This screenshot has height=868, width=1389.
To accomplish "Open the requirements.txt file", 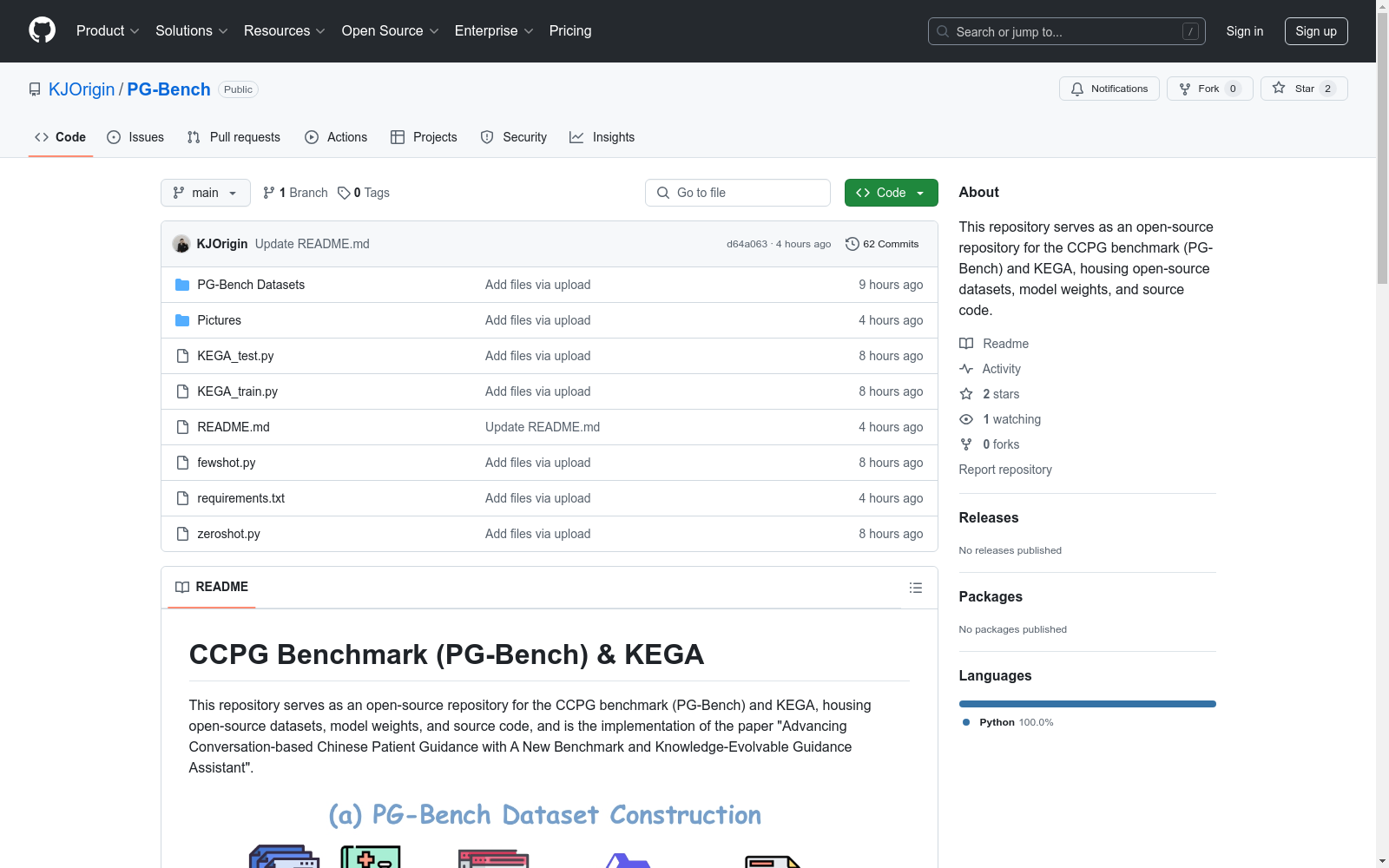I will tap(241, 498).
